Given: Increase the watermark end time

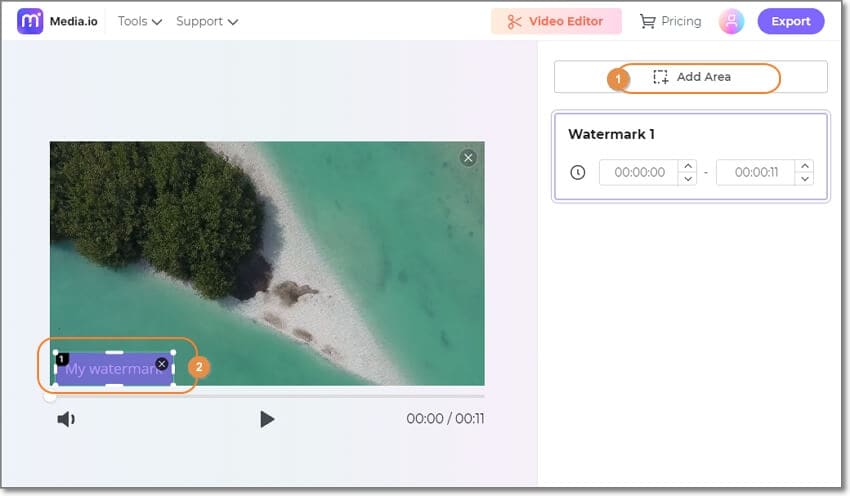Looking at the screenshot, I should click(805, 166).
